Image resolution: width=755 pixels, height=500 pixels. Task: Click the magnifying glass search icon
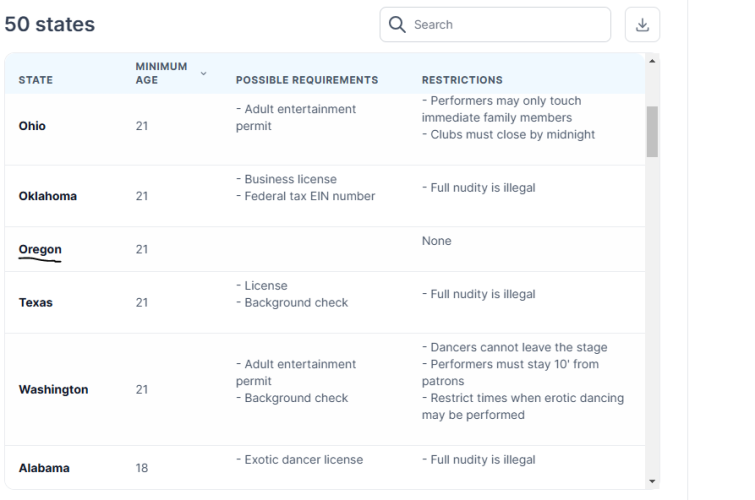(x=397, y=25)
